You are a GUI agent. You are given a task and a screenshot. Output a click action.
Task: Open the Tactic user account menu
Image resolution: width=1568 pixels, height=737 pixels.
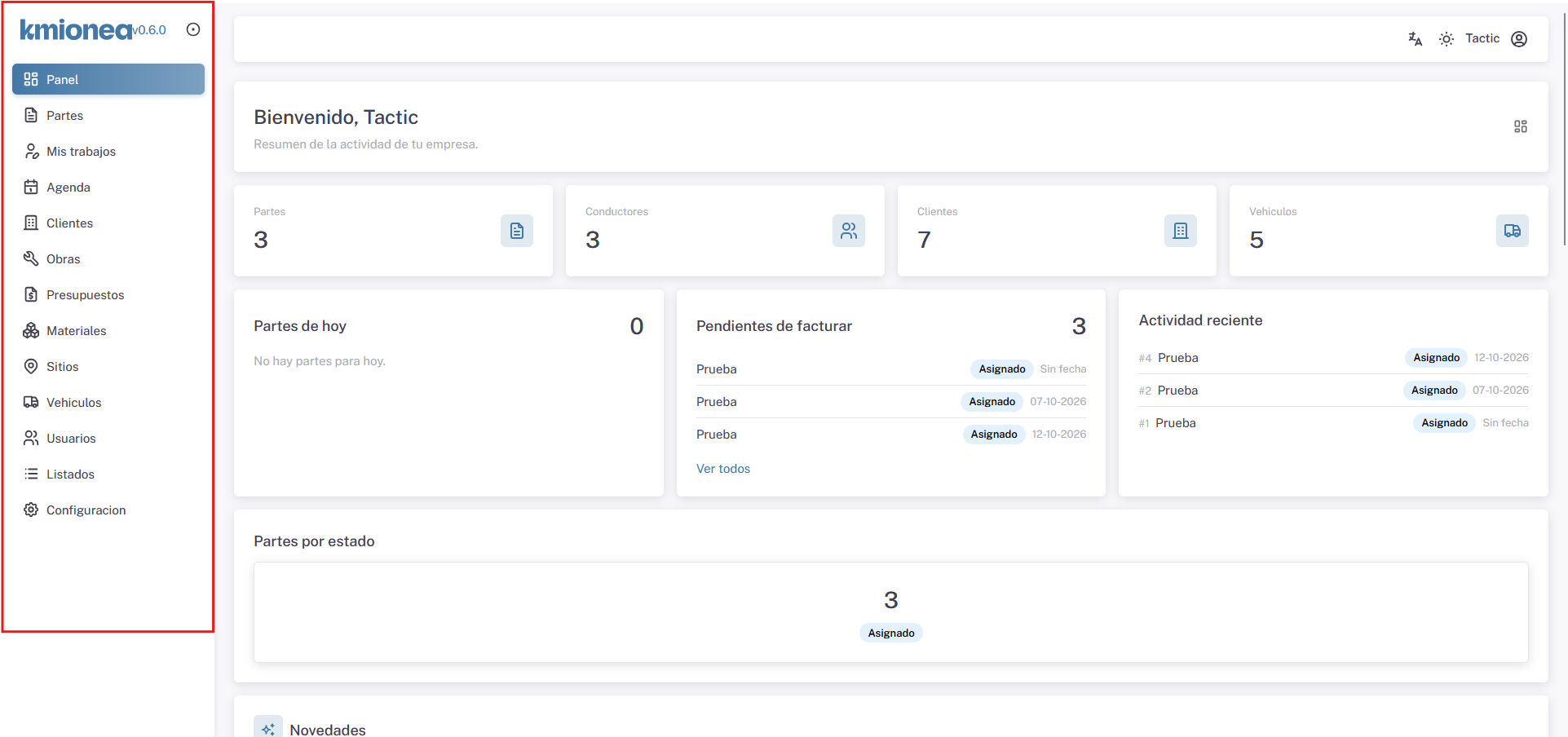click(1495, 39)
